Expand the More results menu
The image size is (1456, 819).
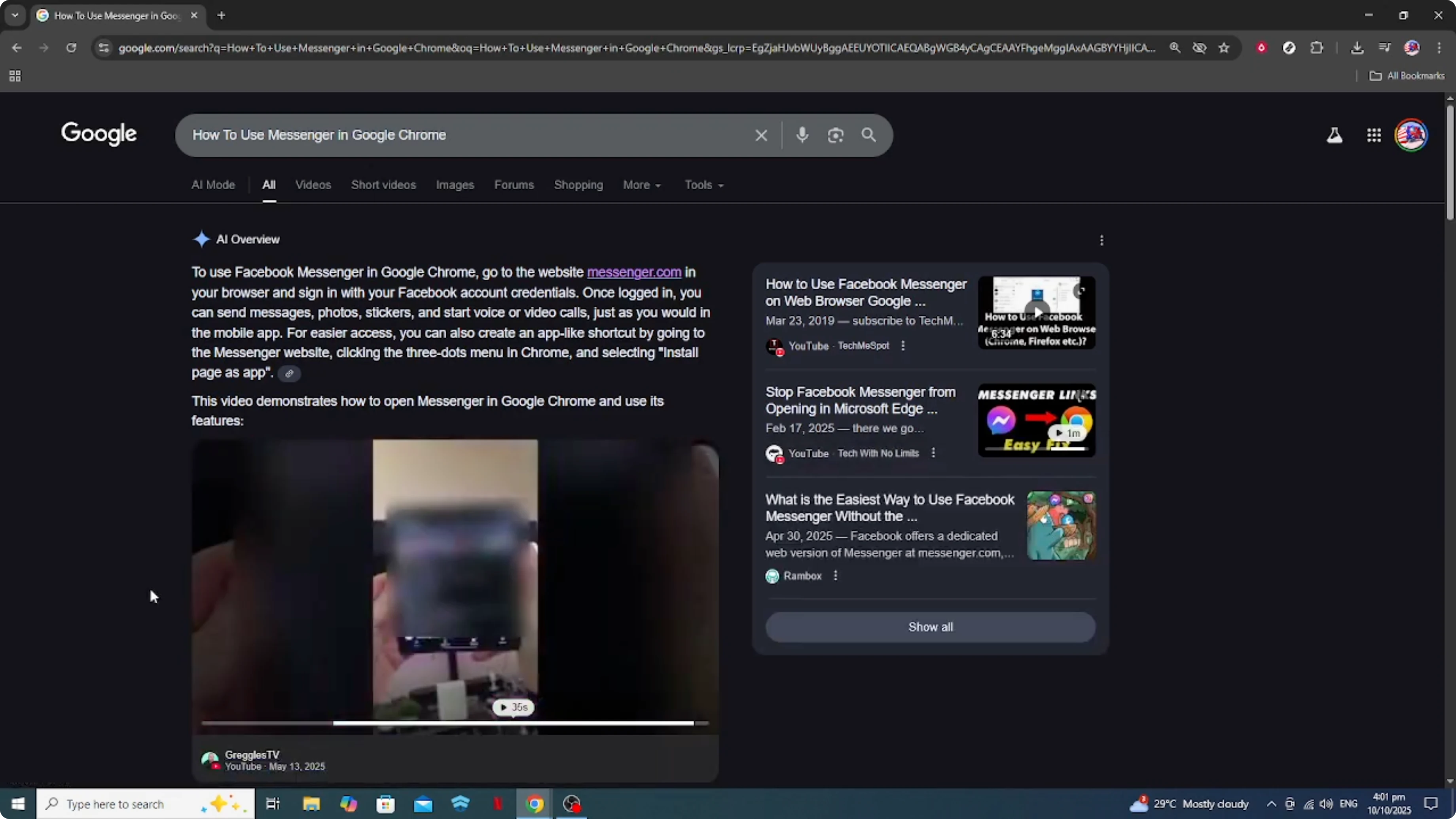(641, 185)
